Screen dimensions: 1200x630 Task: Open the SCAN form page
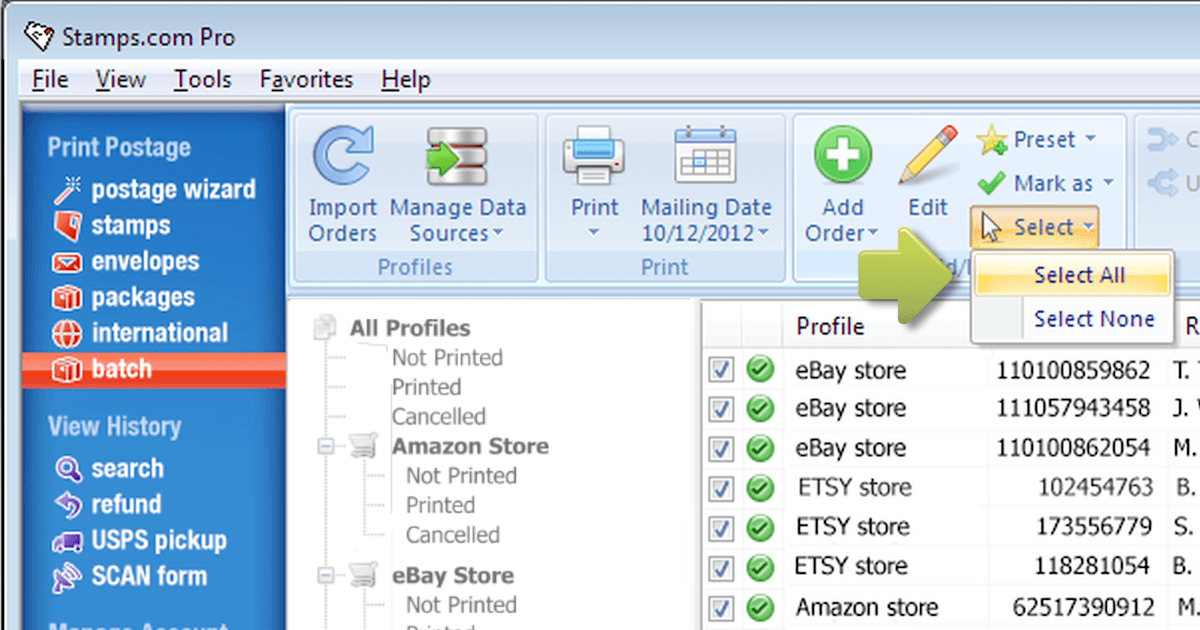click(149, 577)
